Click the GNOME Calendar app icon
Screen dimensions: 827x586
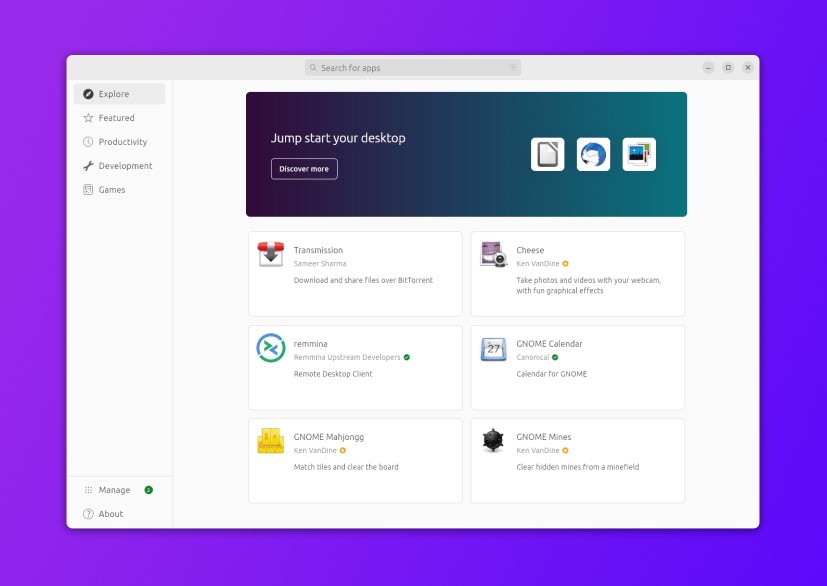494,349
